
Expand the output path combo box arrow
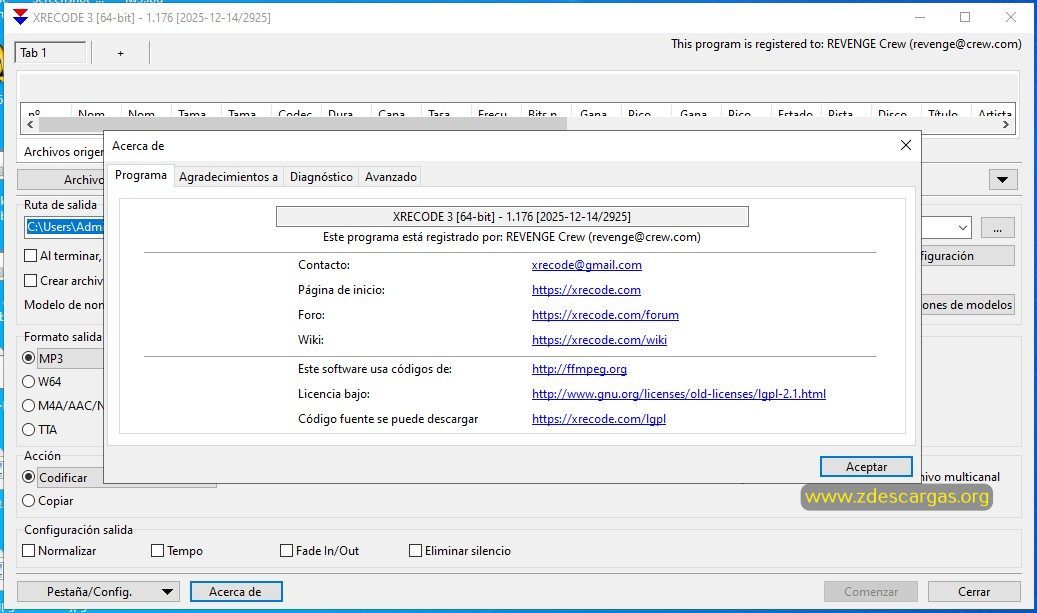point(962,227)
